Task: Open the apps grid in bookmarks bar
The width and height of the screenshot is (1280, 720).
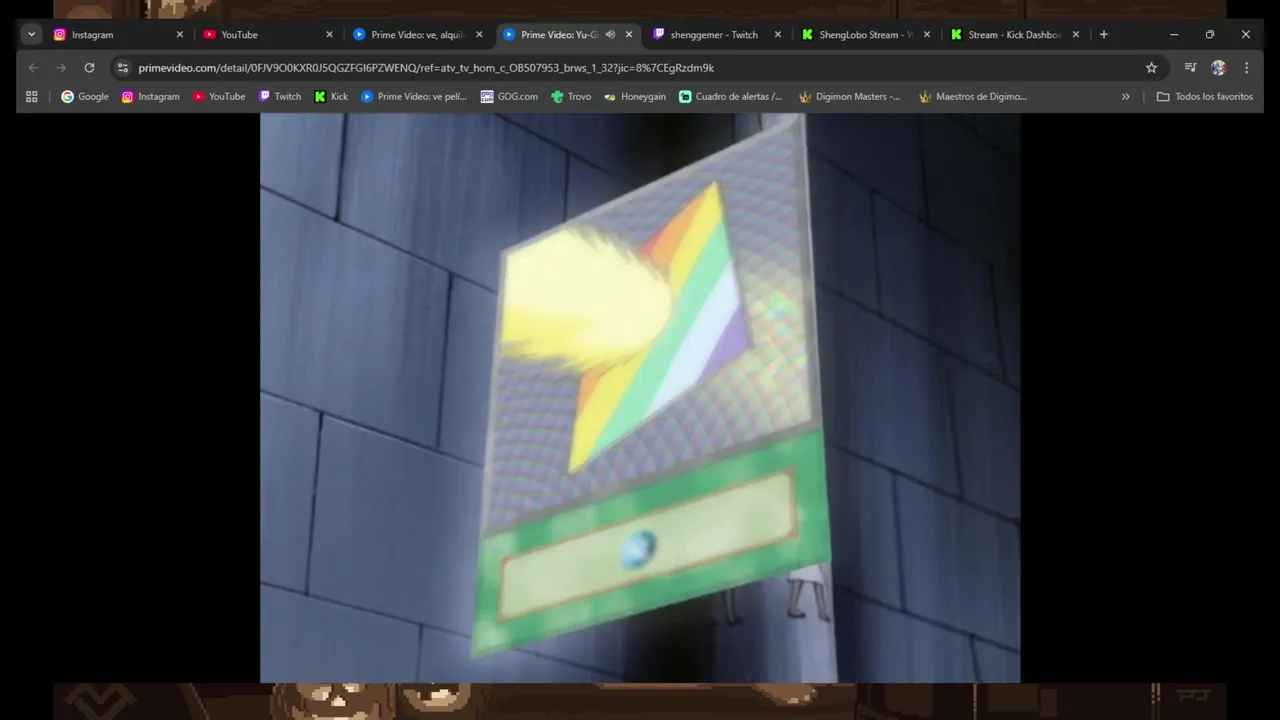Action: [32, 97]
